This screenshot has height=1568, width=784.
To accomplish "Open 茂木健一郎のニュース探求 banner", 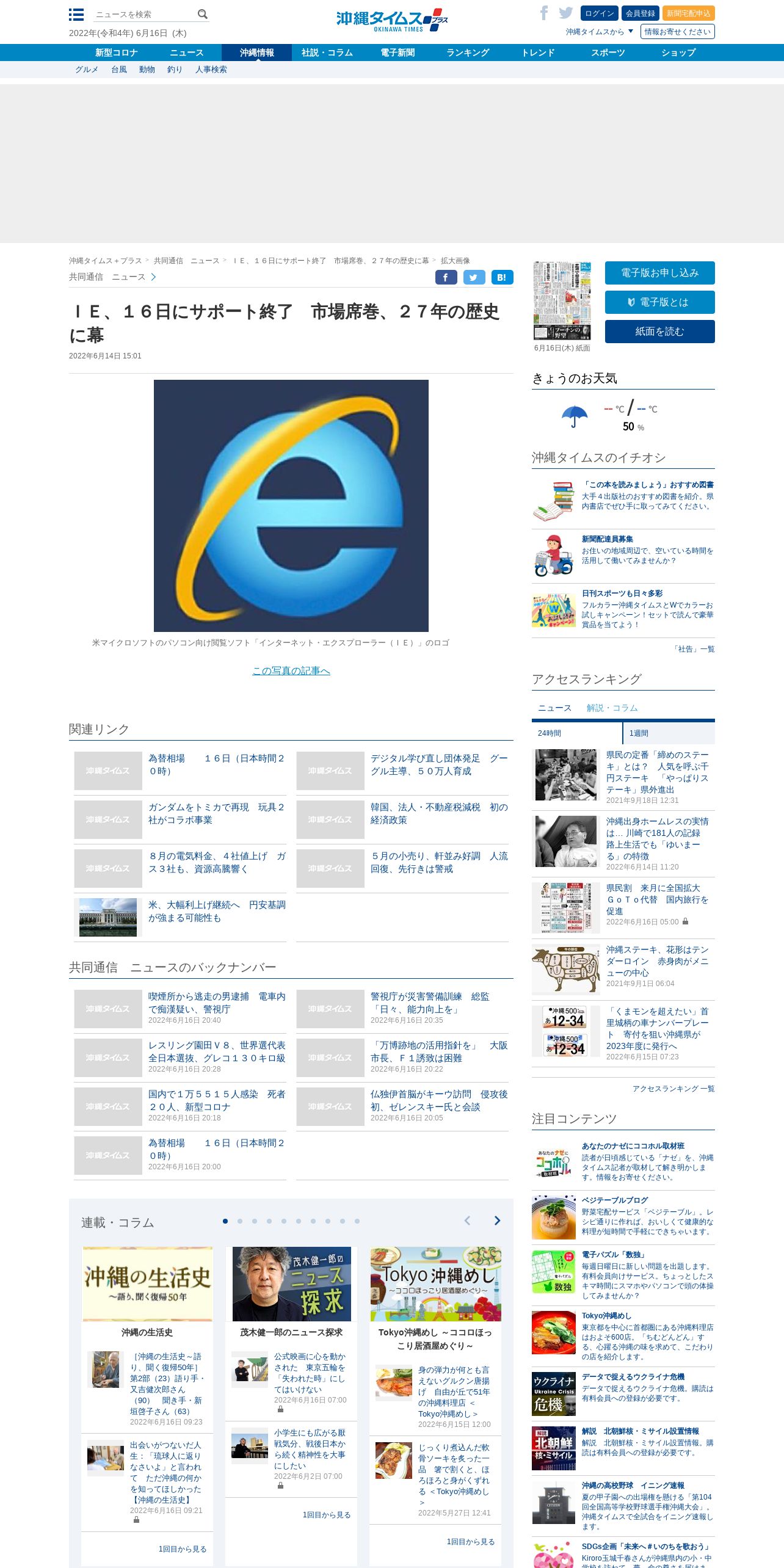I will [x=291, y=1284].
